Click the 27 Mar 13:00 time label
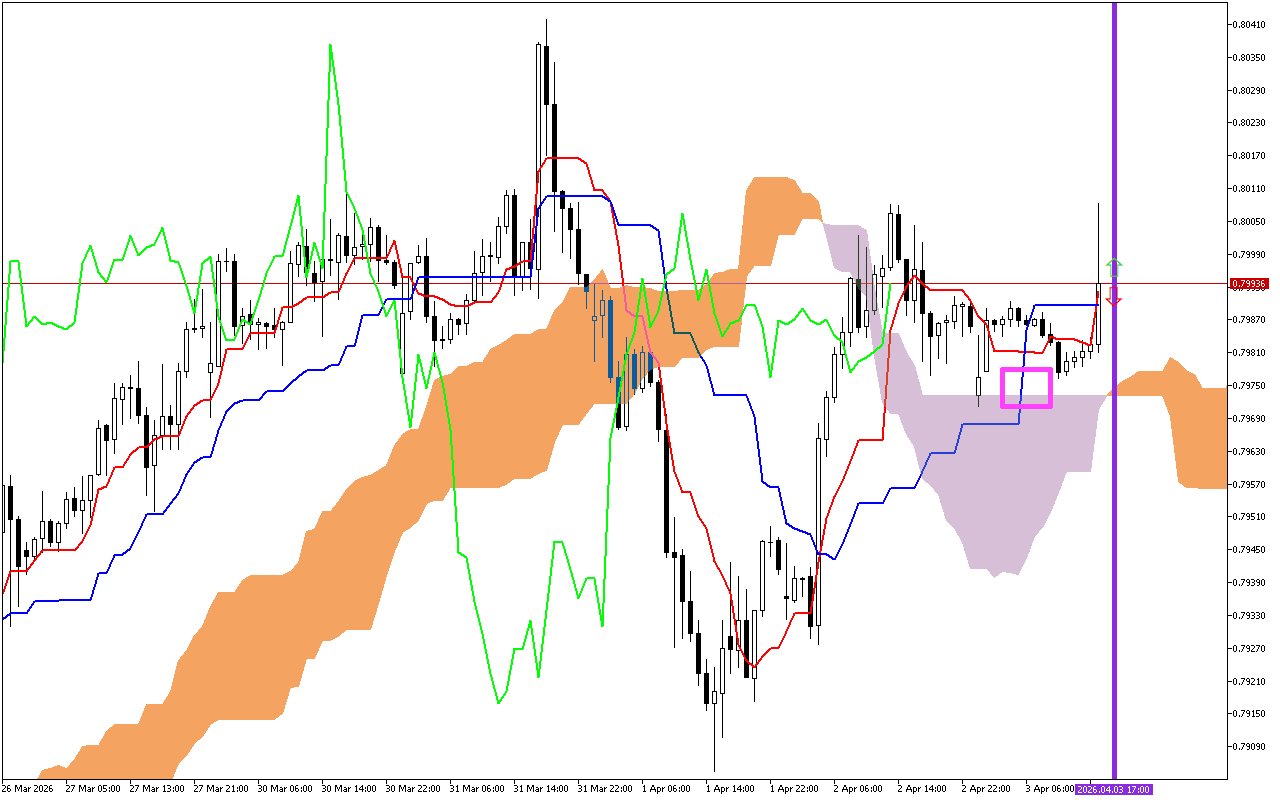1280x800 pixels. click(x=155, y=789)
